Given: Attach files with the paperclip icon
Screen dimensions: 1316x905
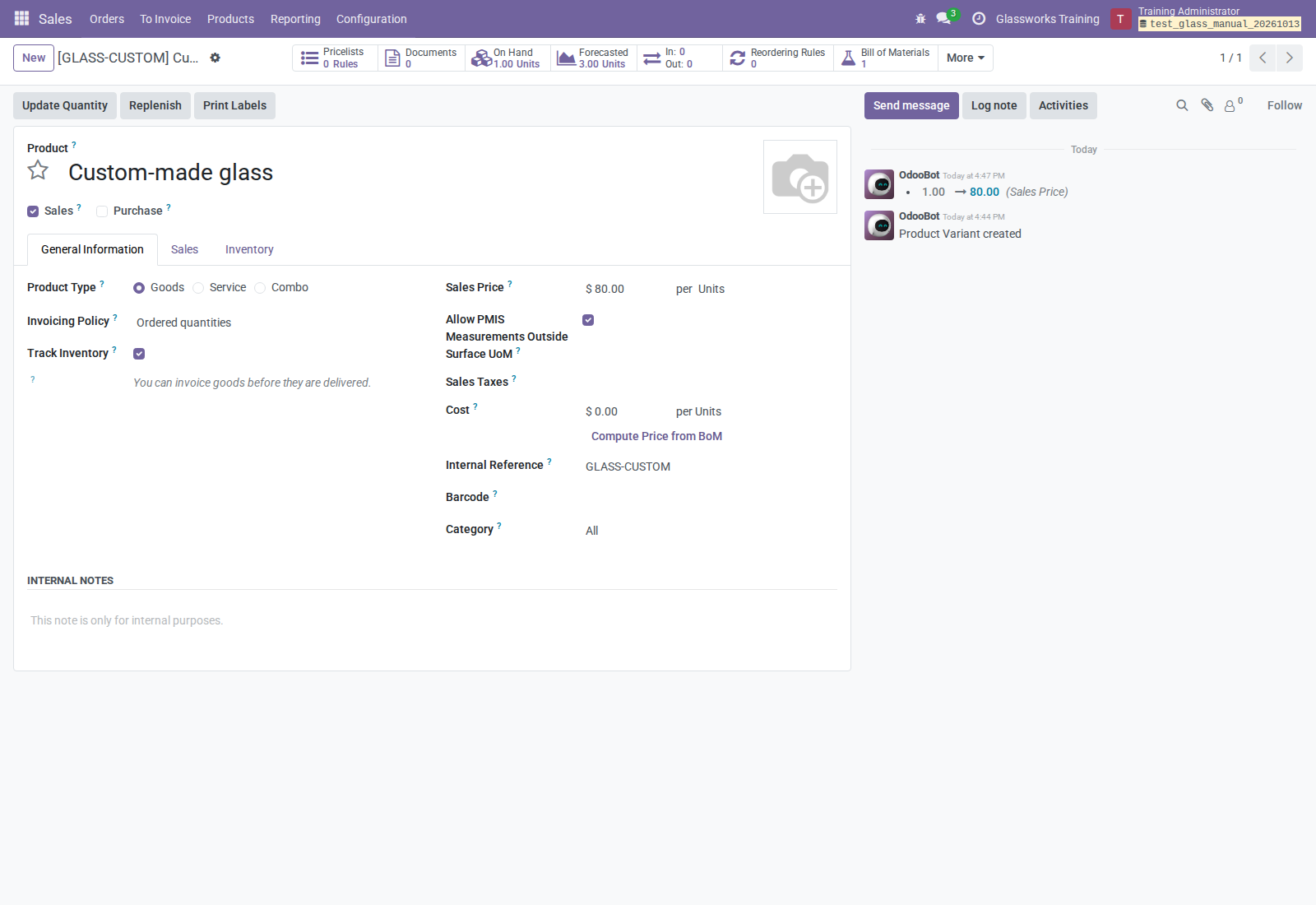Looking at the screenshot, I should [x=1207, y=105].
